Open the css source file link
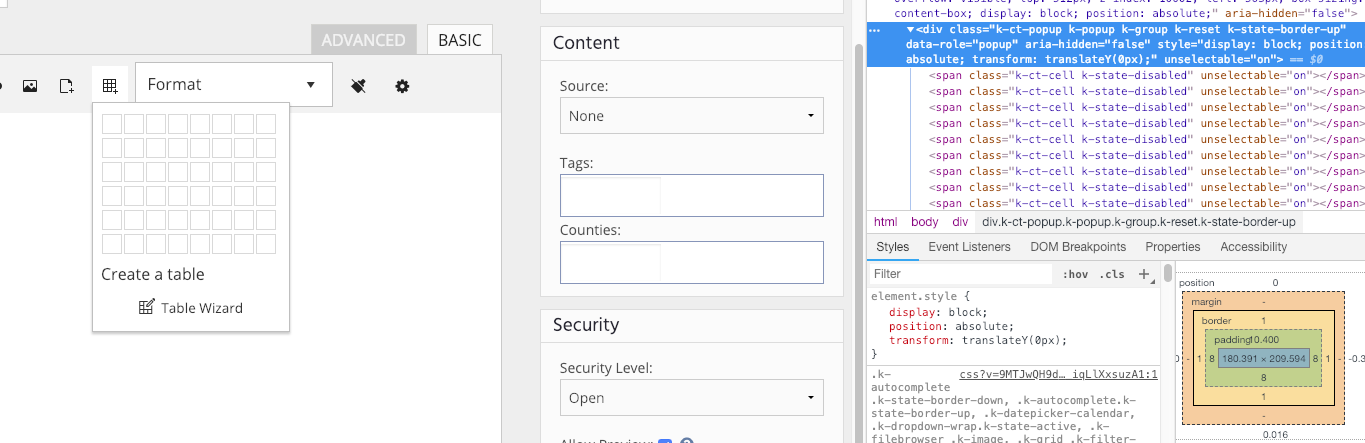 [1058, 375]
